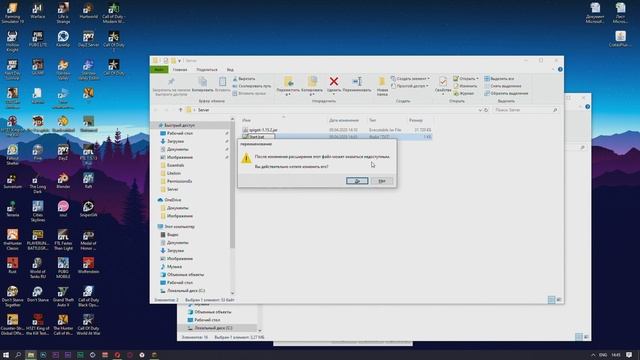
Task: Open the Простой доступ dropdown
Action: tap(410, 86)
